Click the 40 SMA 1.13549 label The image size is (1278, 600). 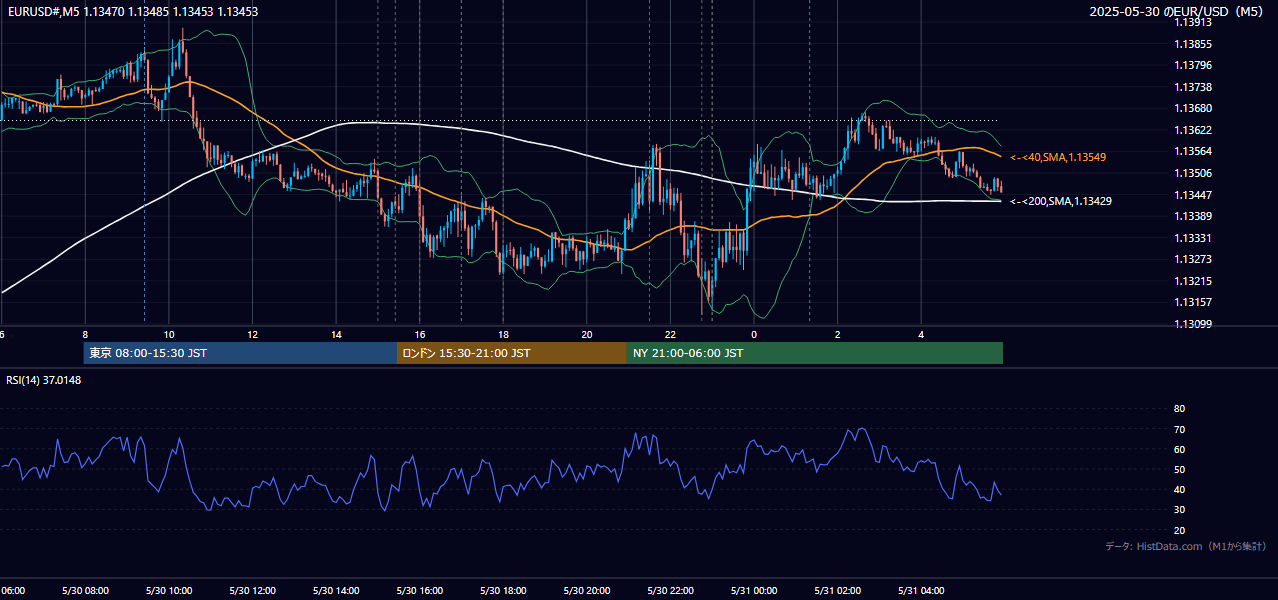[x=1058, y=158]
